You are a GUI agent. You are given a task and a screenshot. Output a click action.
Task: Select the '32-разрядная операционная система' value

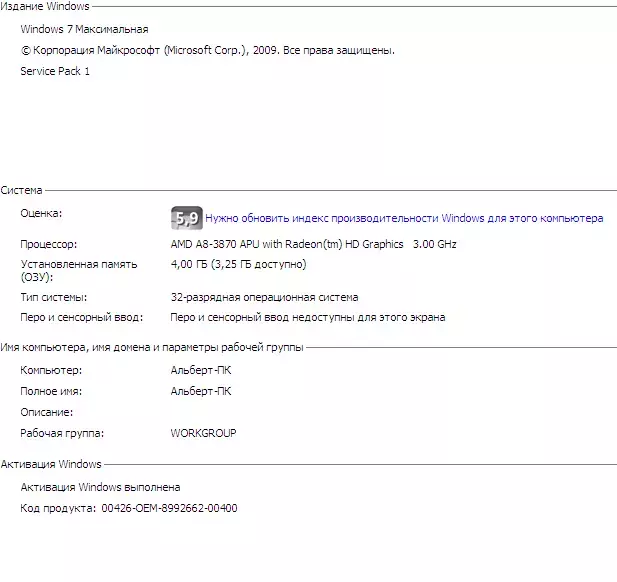264,297
